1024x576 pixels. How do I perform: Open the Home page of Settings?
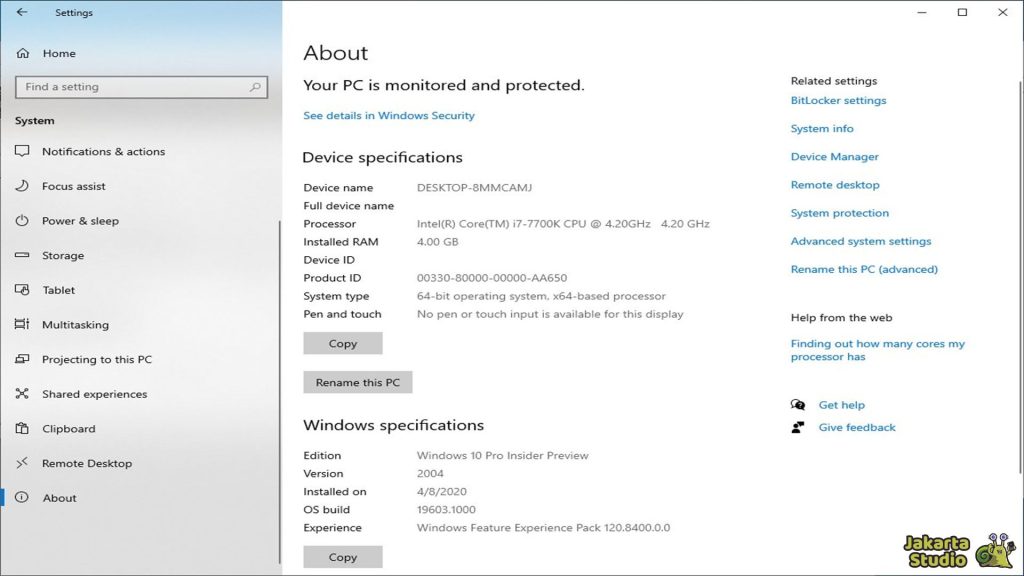(x=58, y=52)
